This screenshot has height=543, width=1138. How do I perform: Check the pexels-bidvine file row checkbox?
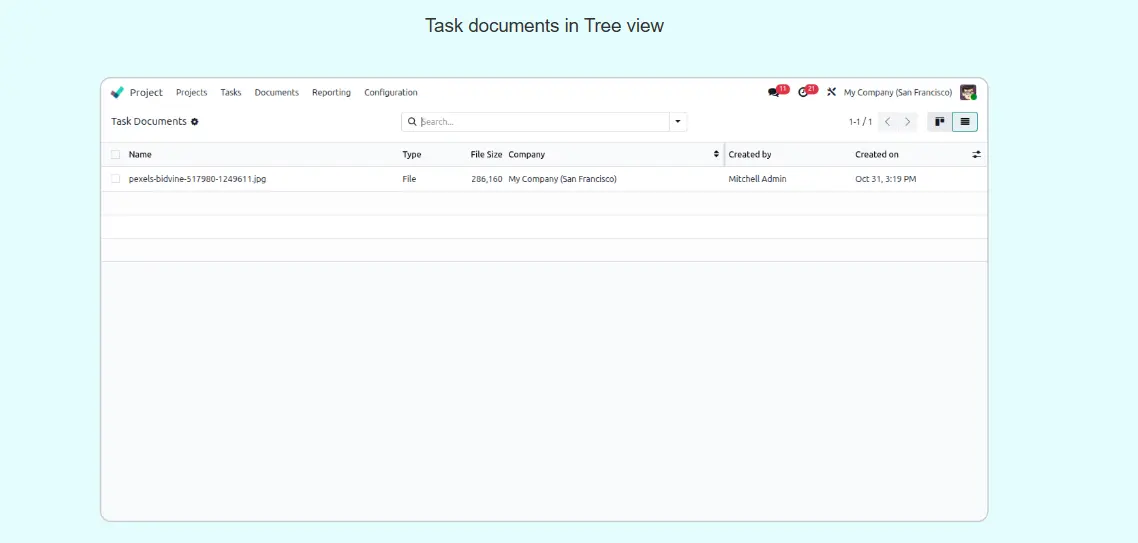click(116, 179)
